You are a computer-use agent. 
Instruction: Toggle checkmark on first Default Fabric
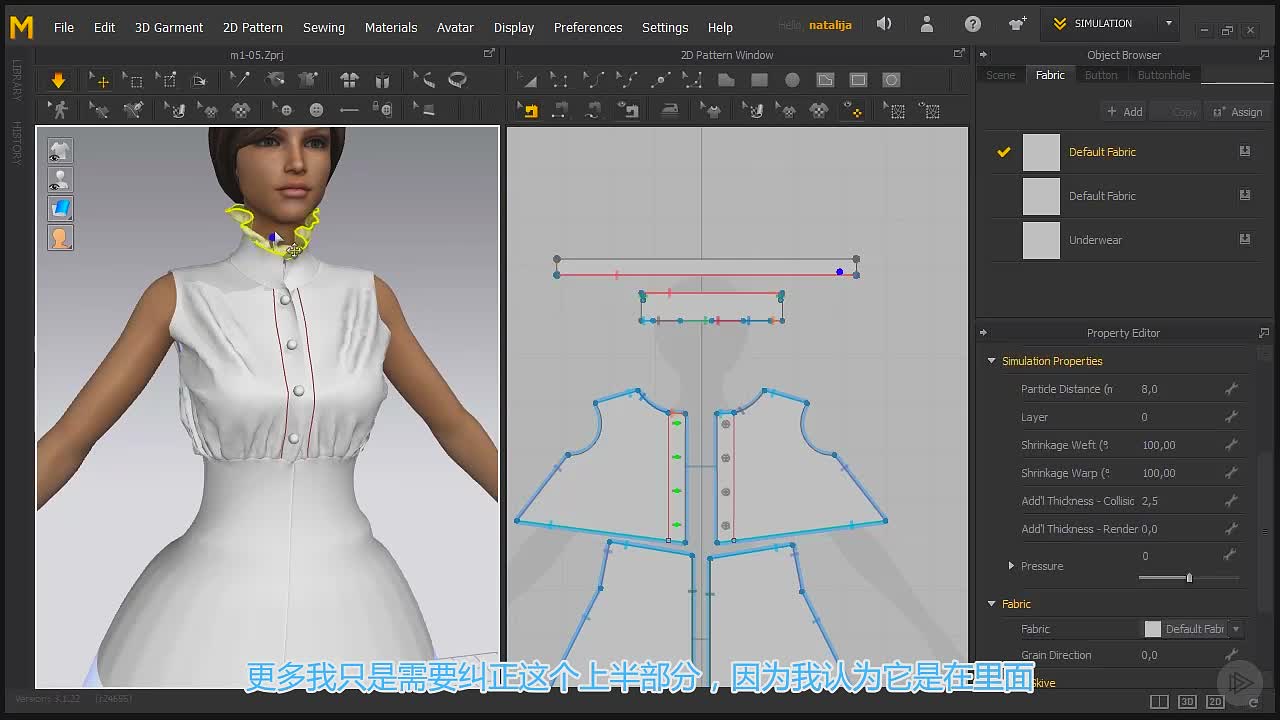1004,152
